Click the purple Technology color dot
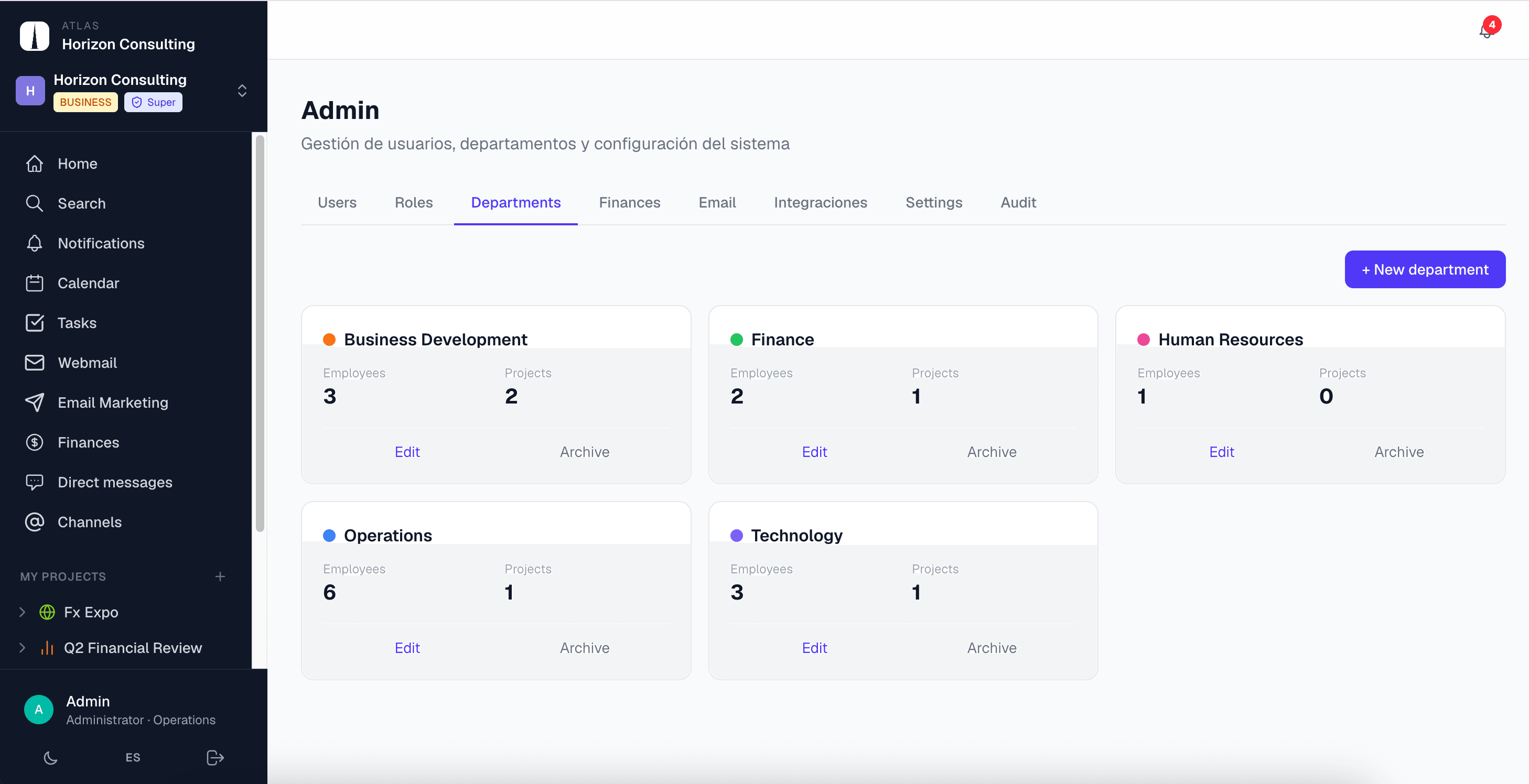Image resolution: width=1529 pixels, height=784 pixels. pyautogui.click(x=737, y=536)
